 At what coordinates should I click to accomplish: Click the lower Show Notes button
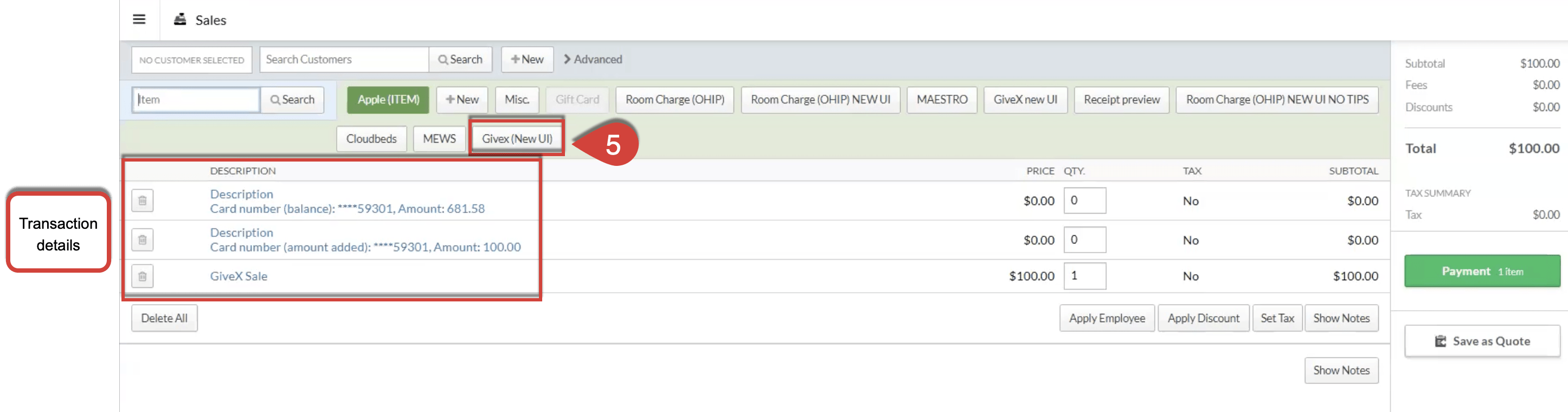[1341, 371]
